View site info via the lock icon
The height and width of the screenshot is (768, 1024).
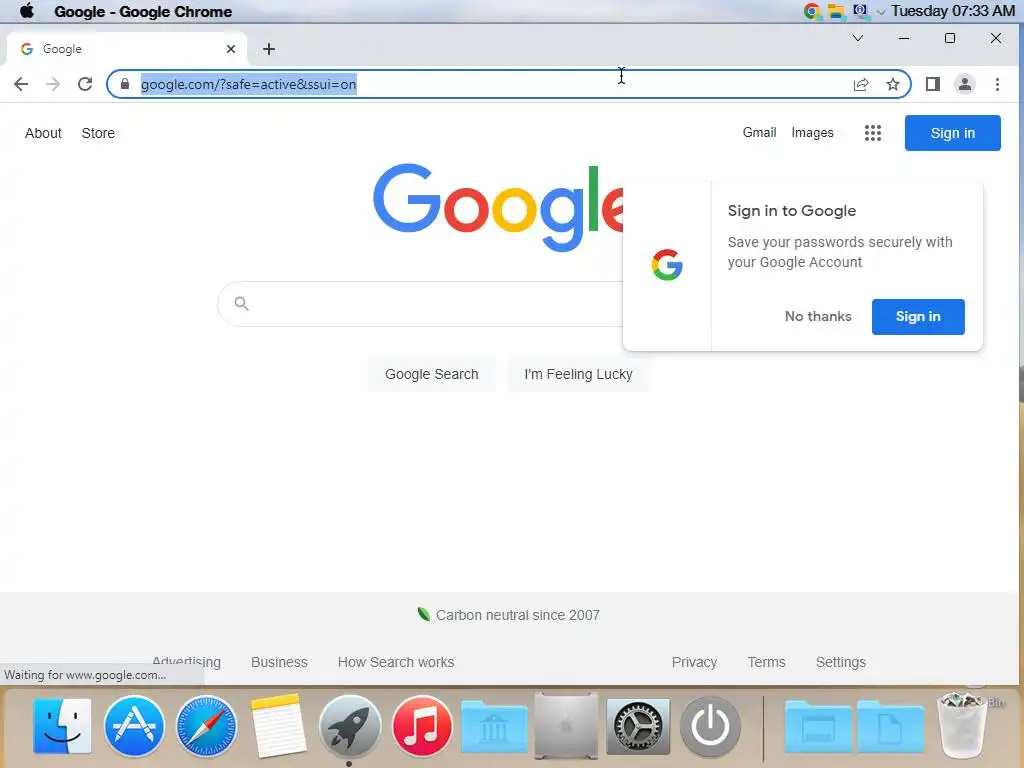click(x=125, y=84)
